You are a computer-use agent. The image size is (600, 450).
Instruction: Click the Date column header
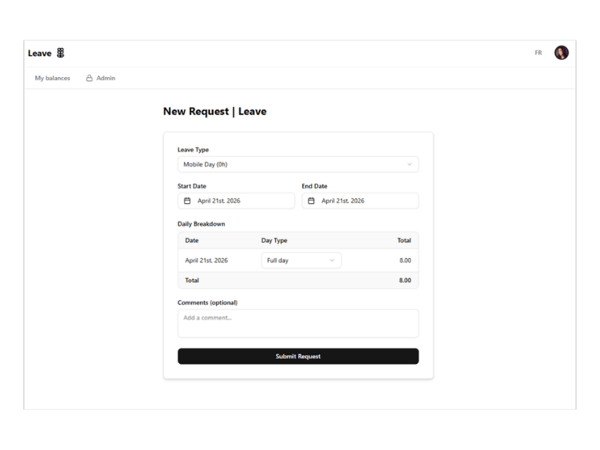[192, 241]
